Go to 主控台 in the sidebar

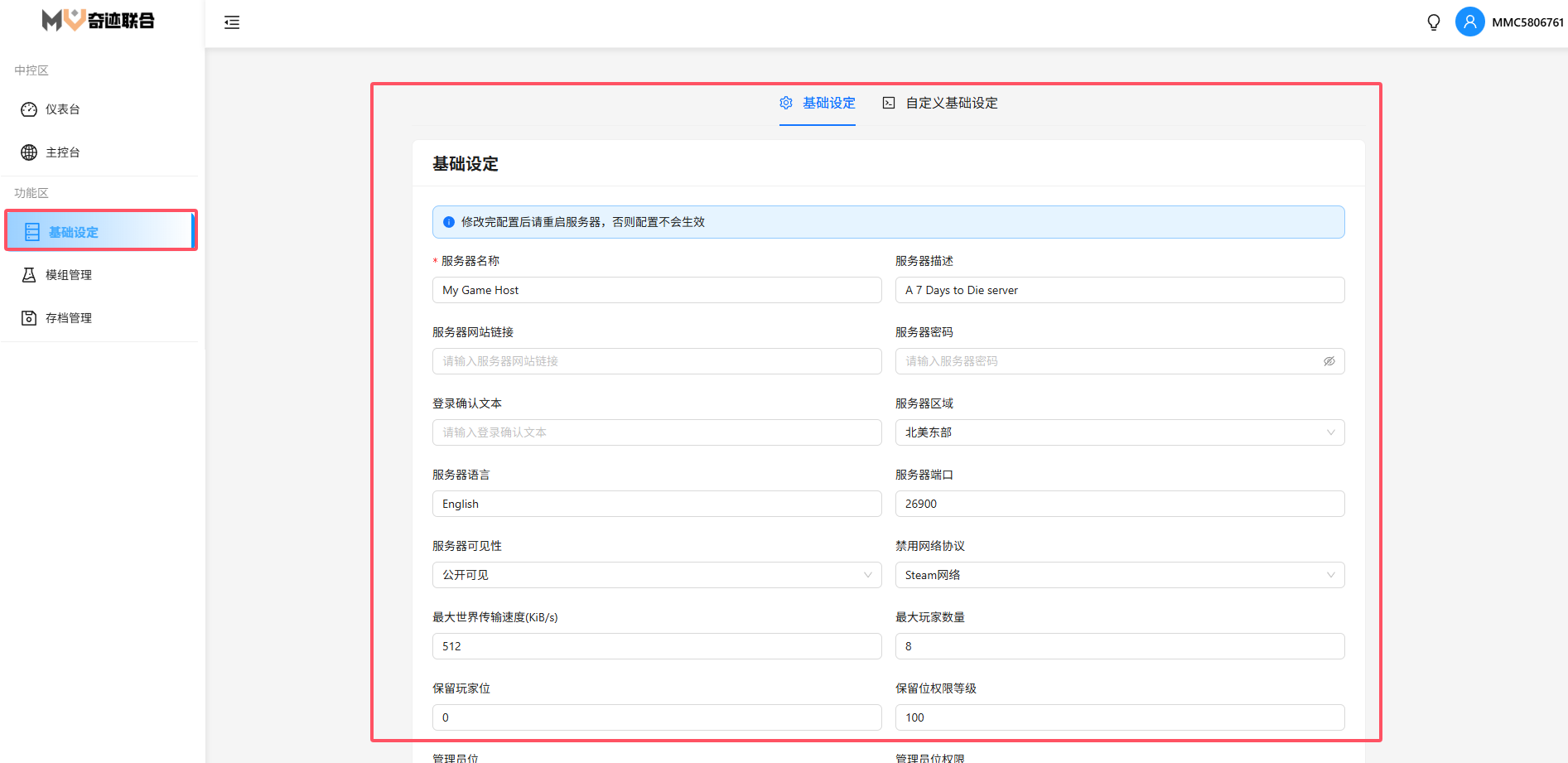63,152
